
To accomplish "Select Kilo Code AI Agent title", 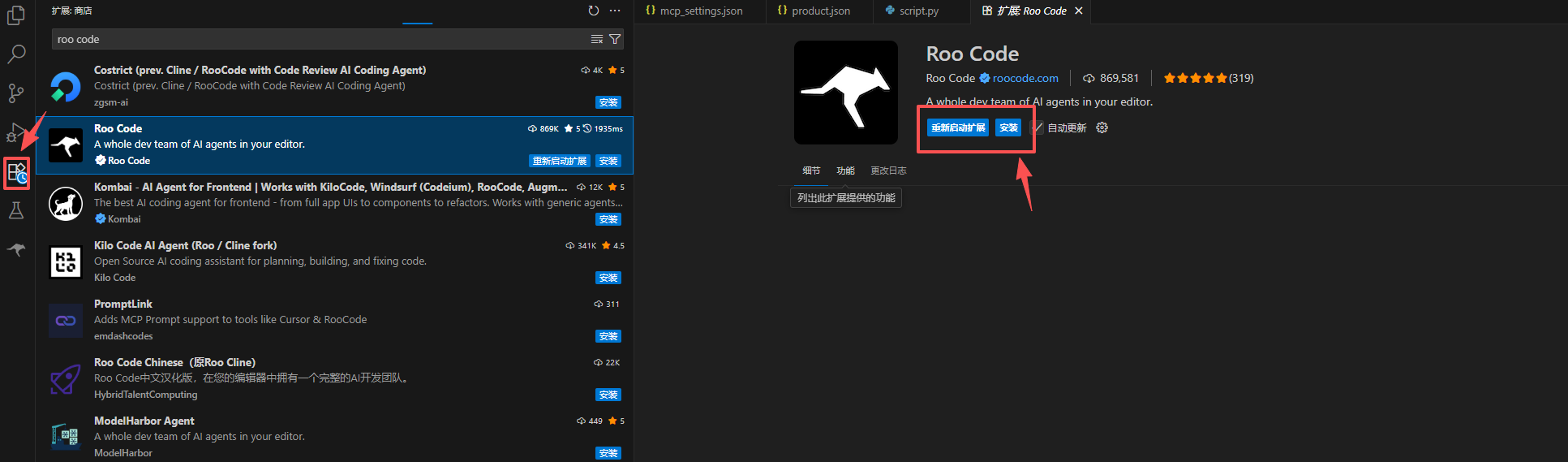I will coord(186,245).
